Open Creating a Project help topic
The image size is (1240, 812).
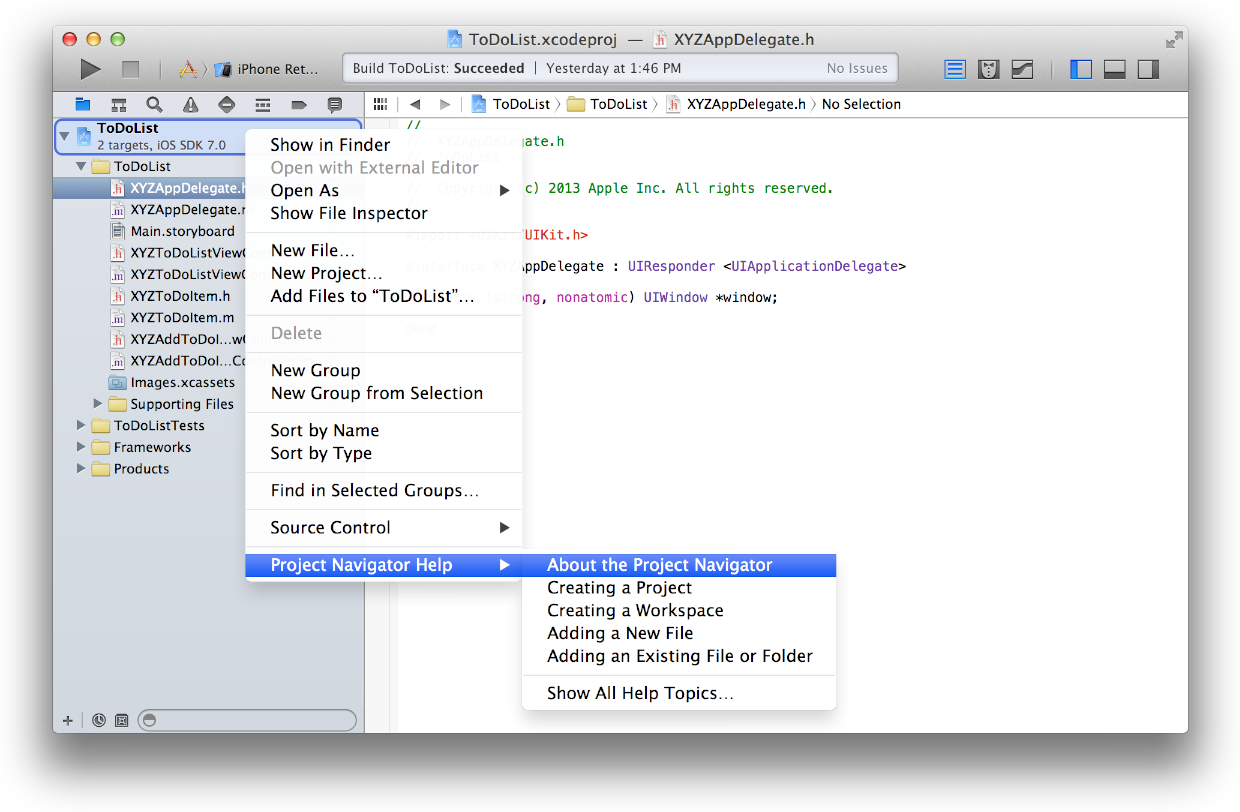coord(679,588)
